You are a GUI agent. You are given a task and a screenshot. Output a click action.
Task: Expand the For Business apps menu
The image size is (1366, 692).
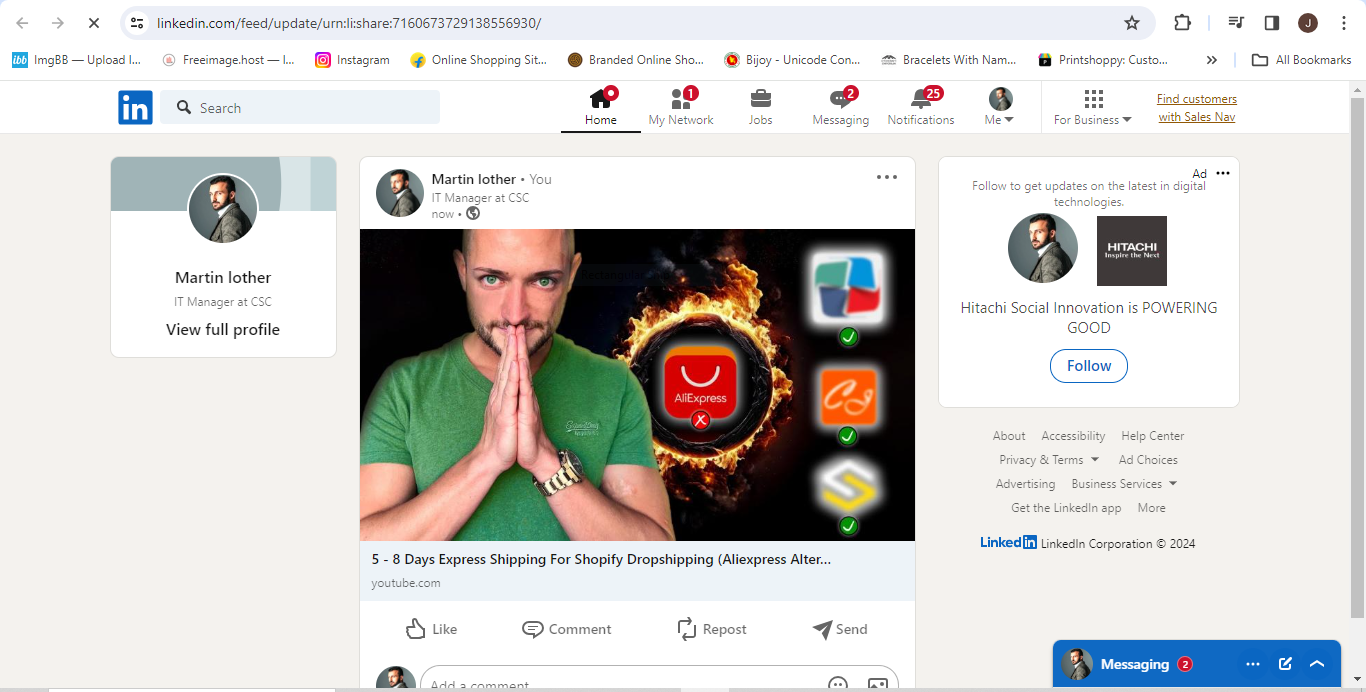click(x=1093, y=107)
